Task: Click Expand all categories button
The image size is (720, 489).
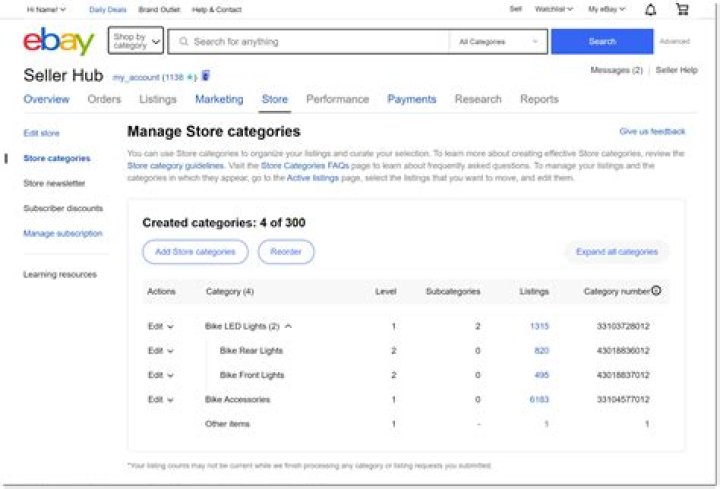Action: (617, 252)
